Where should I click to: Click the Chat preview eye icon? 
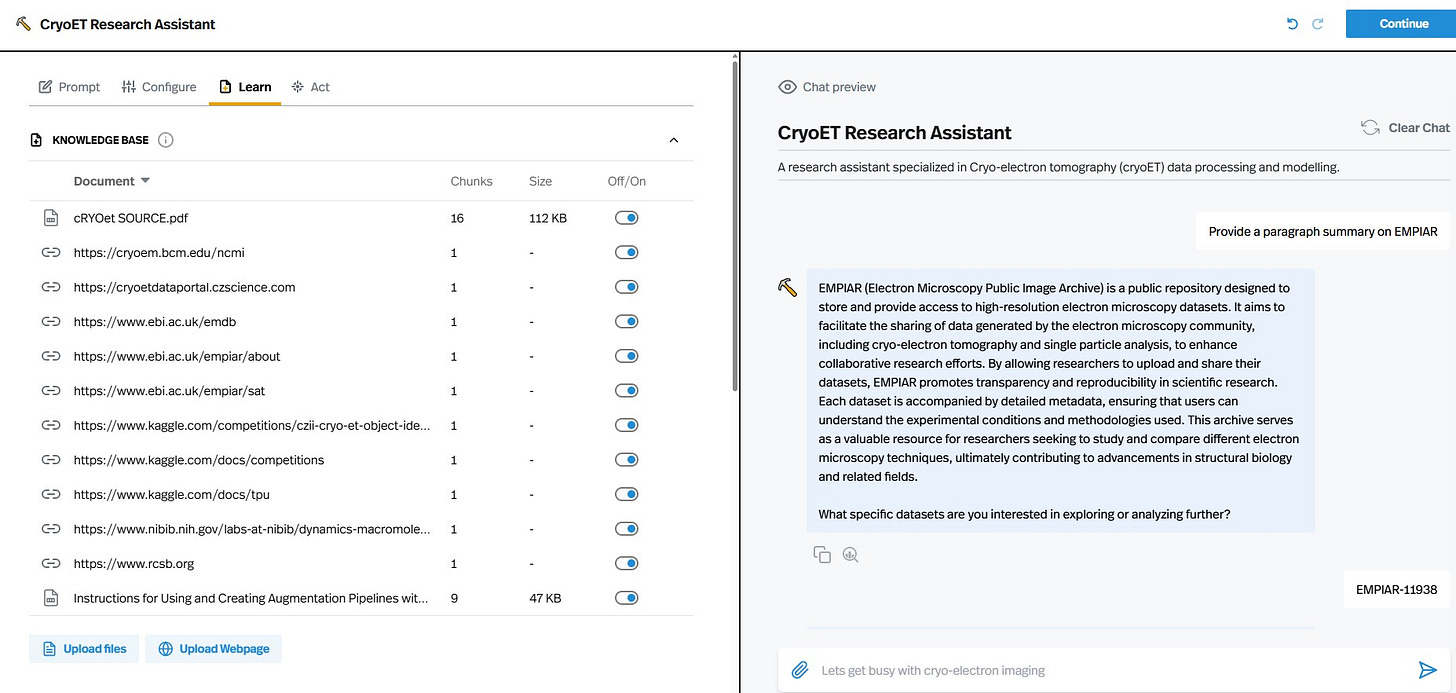pos(787,87)
